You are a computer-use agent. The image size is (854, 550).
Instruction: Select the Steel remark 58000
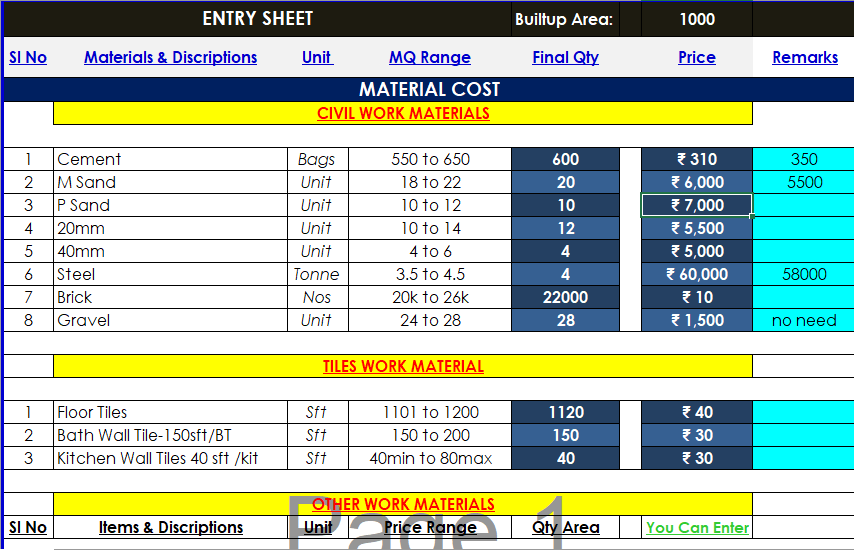coord(804,274)
